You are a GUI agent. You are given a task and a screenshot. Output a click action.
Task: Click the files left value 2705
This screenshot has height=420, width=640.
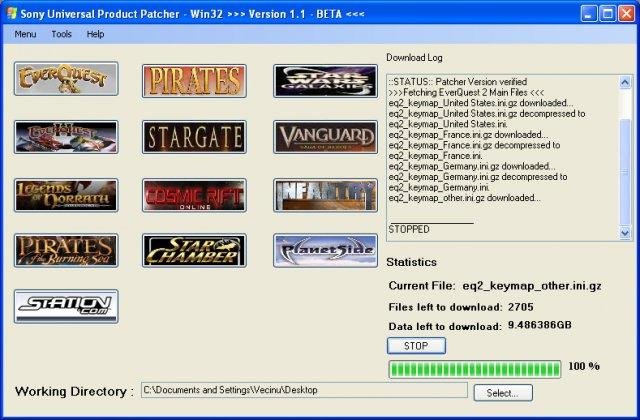[521, 307]
